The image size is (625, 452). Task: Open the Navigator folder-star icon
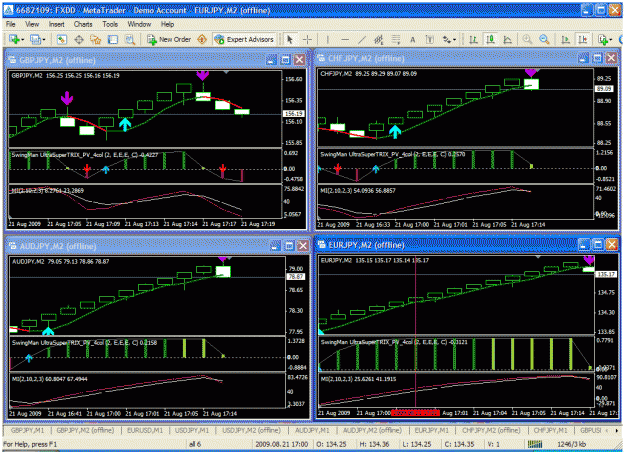(x=96, y=39)
